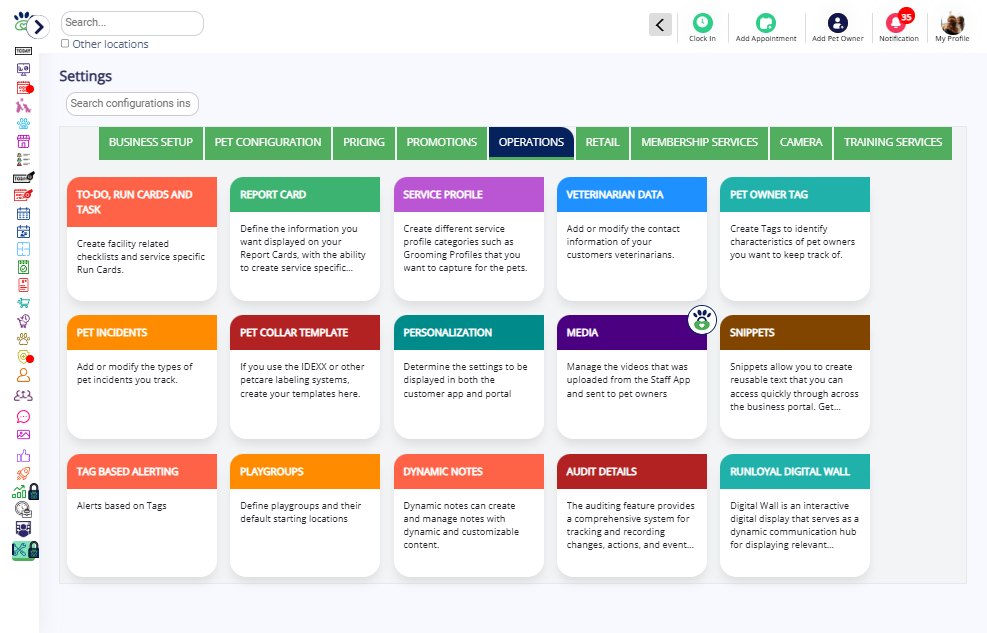Viewport: 987px width, 633px height.
Task: Switch to Promotions tab
Action: [442, 143]
